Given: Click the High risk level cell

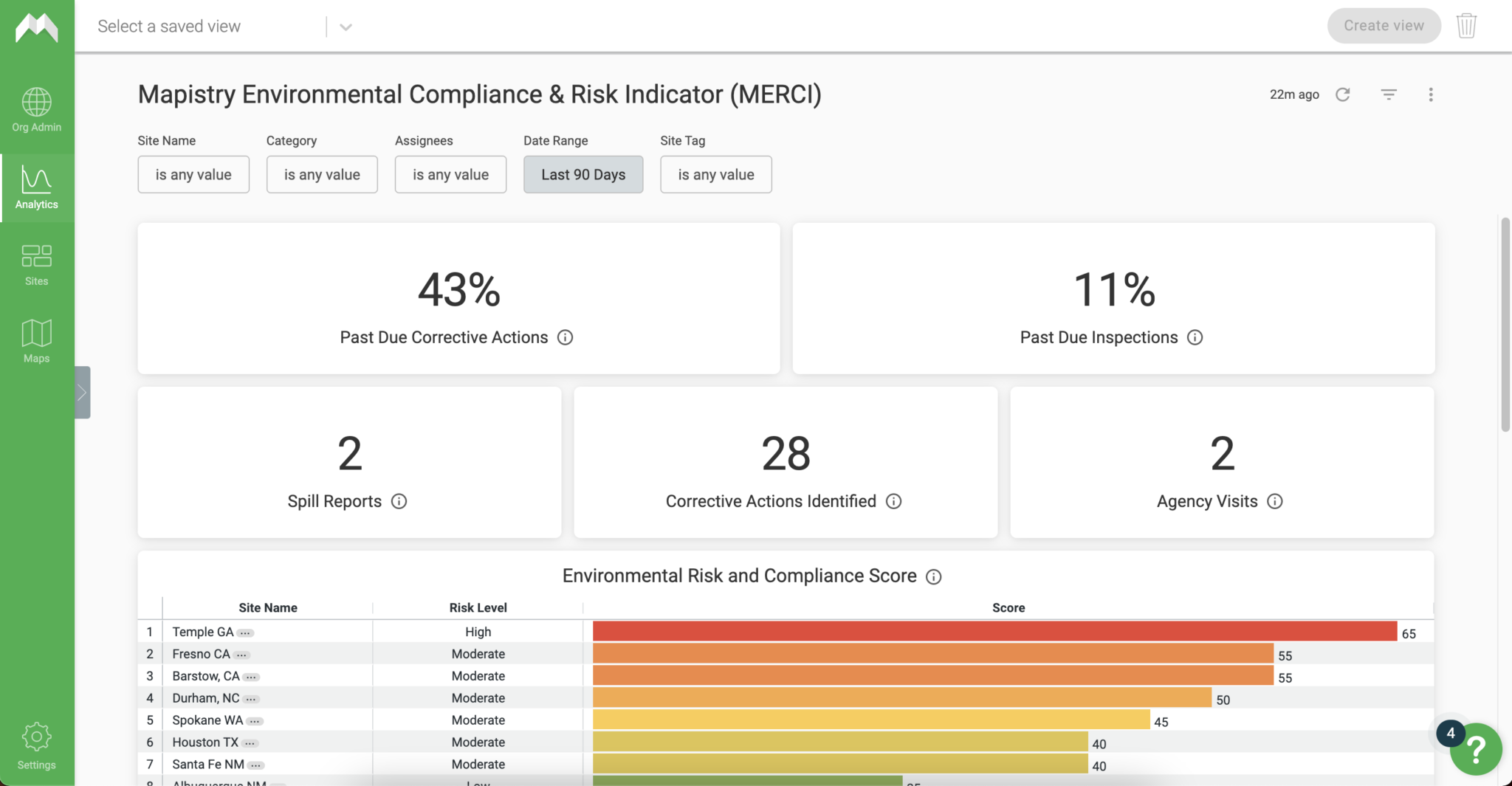Looking at the screenshot, I should pos(478,632).
